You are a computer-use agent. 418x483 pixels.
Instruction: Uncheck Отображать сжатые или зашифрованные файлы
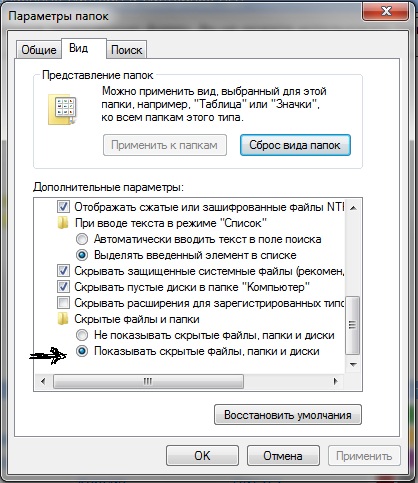[63, 207]
